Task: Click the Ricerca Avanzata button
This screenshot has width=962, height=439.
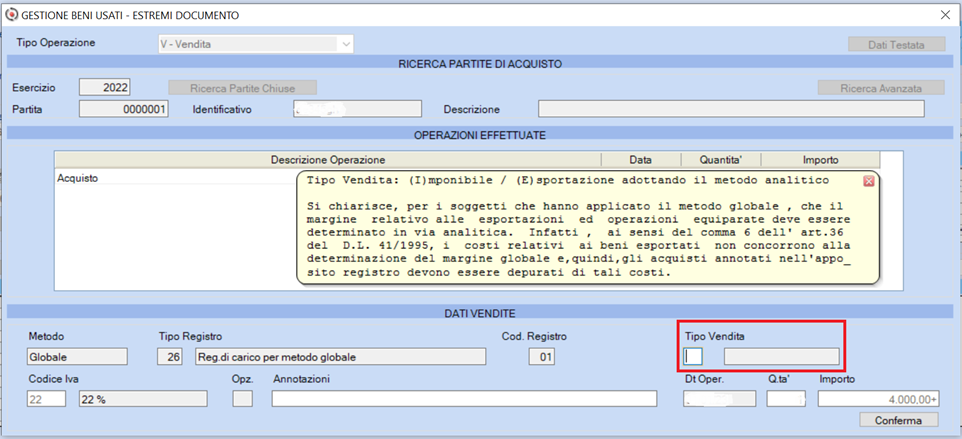Action: click(x=881, y=88)
